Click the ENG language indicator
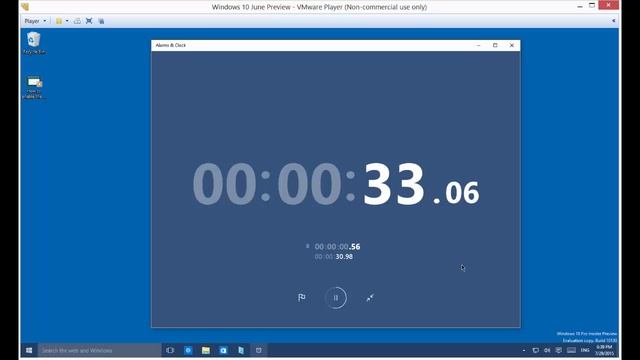 click(x=585, y=350)
